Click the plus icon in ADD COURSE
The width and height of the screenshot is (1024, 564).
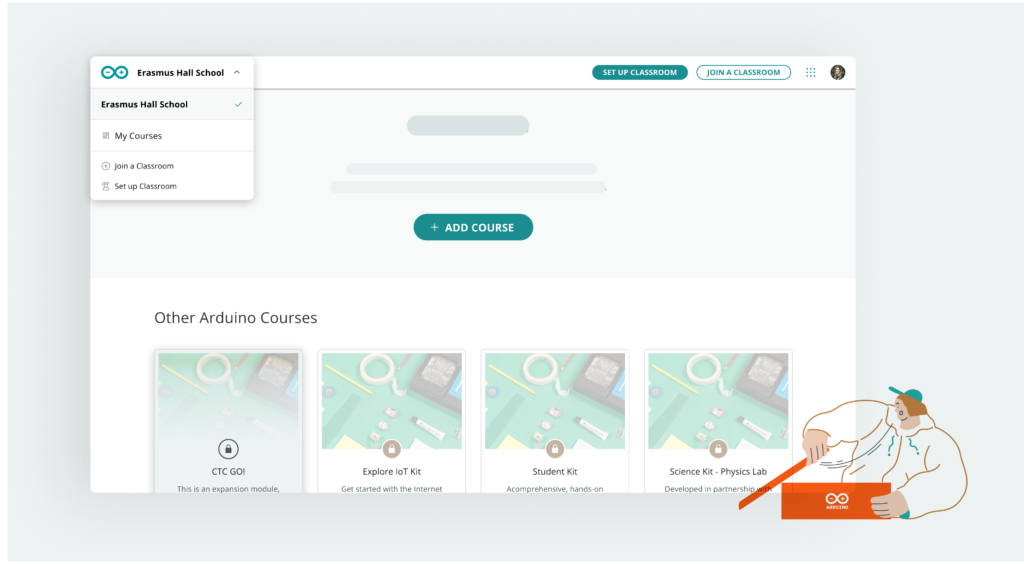point(434,227)
